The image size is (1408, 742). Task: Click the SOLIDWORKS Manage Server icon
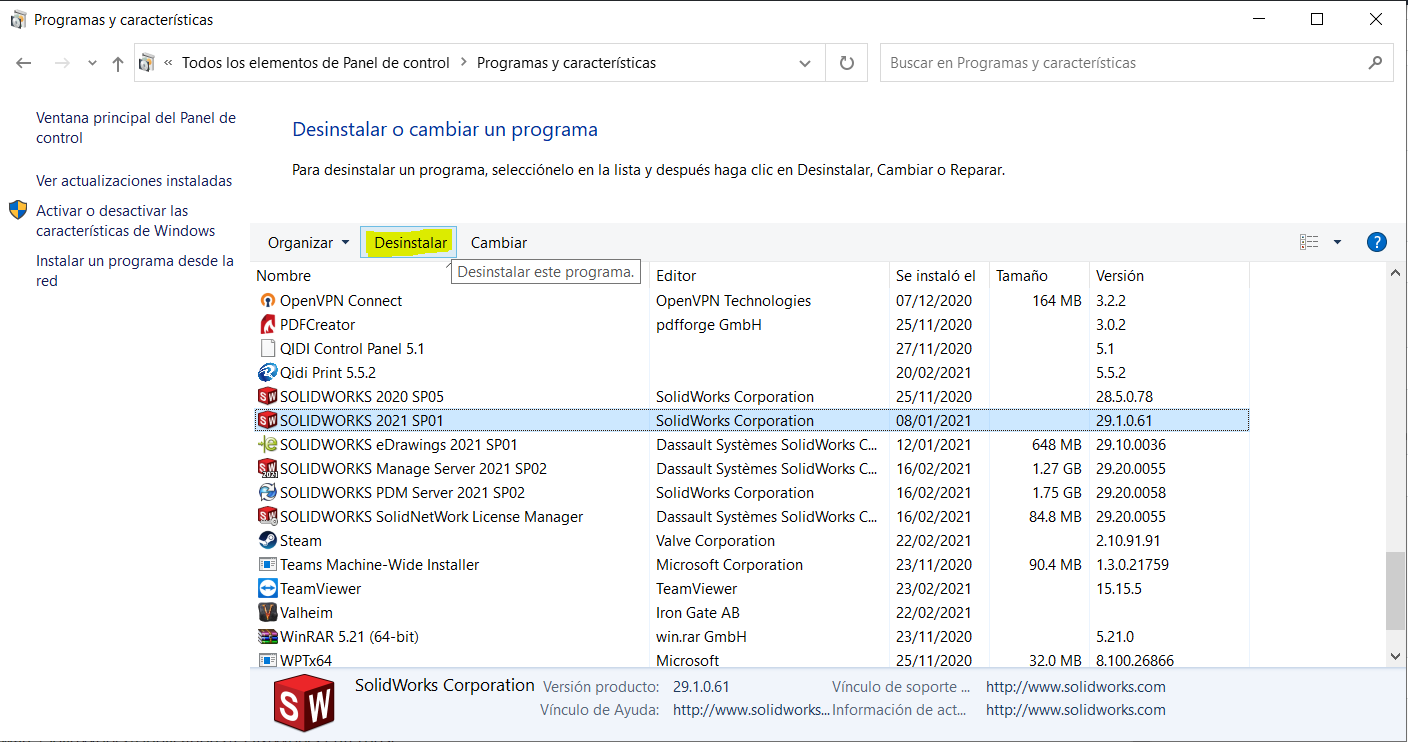point(267,469)
